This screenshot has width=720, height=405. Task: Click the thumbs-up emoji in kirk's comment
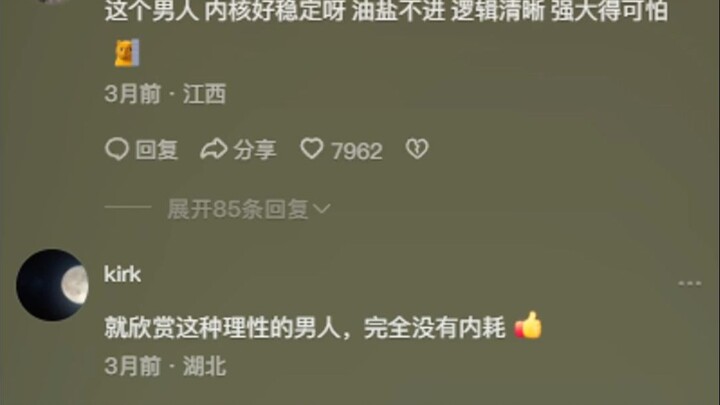pyautogui.click(x=528, y=326)
